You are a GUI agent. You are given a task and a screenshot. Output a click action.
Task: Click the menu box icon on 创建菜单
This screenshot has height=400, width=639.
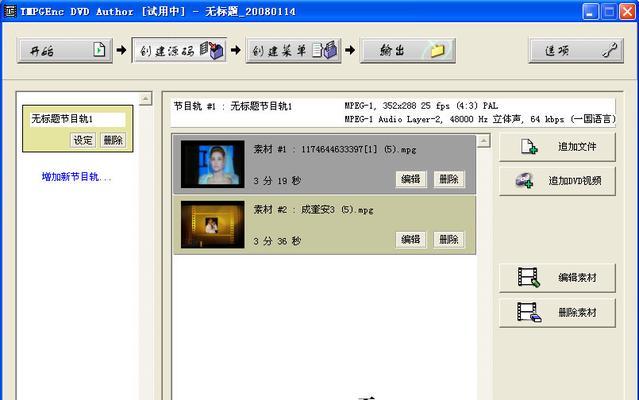tap(325, 50)
